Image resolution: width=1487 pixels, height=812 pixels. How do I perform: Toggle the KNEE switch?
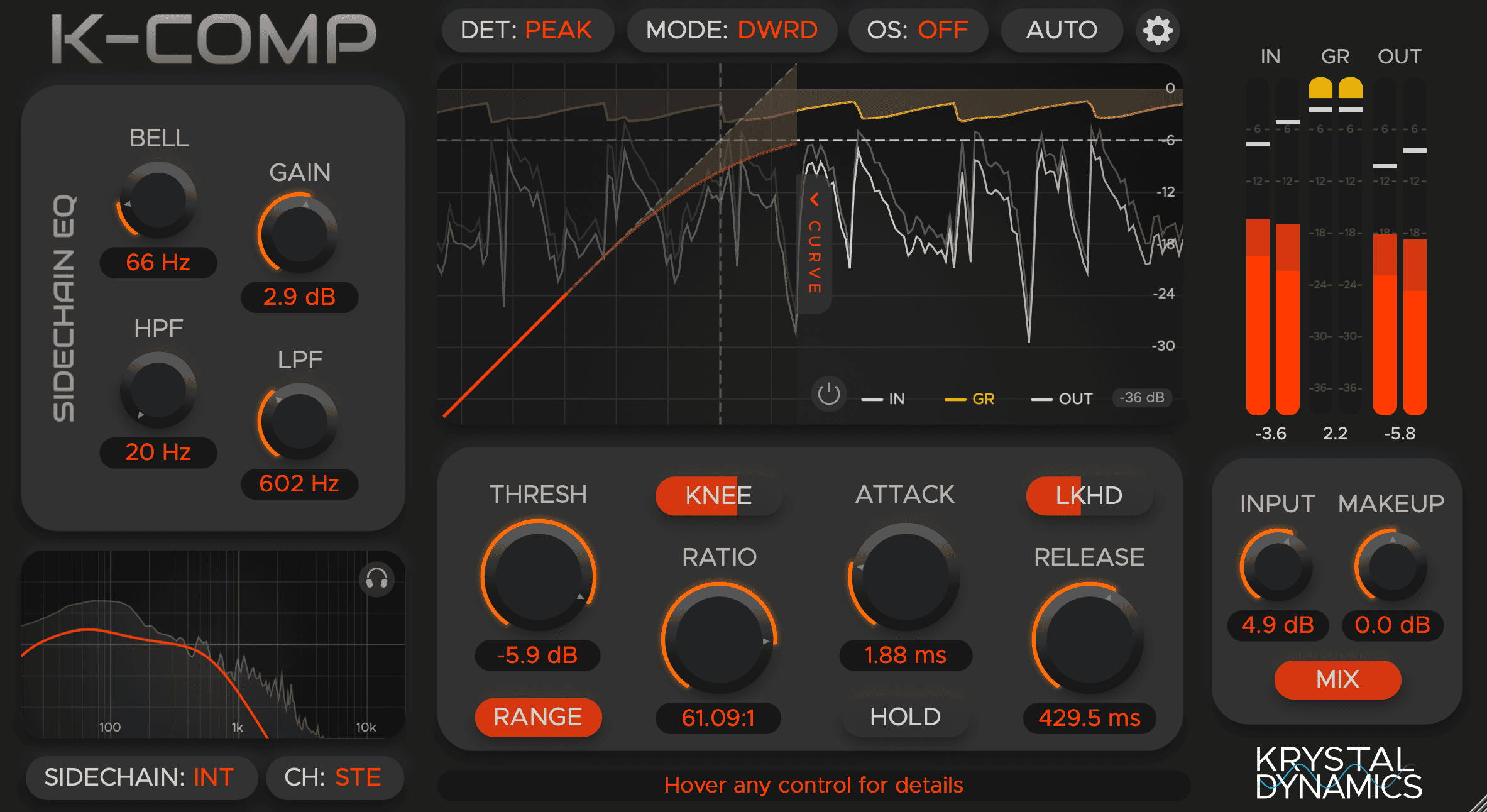[718, 496]
